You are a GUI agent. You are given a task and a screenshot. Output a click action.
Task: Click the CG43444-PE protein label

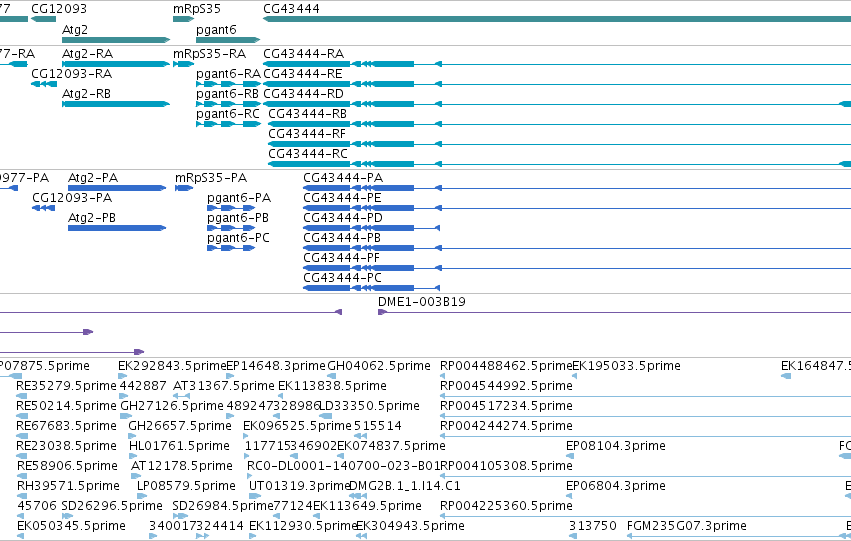[x=342, y=198]
